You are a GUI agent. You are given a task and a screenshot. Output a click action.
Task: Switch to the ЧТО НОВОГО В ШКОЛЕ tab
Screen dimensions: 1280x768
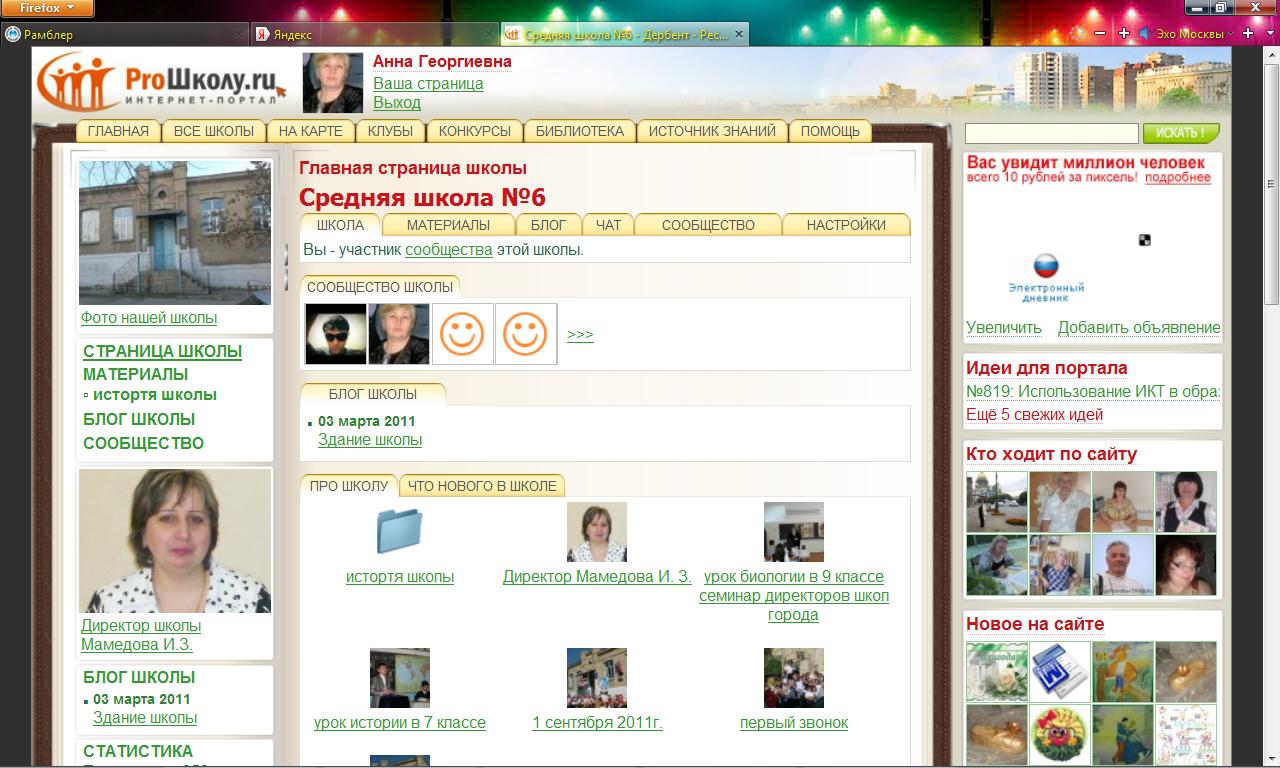482,486
